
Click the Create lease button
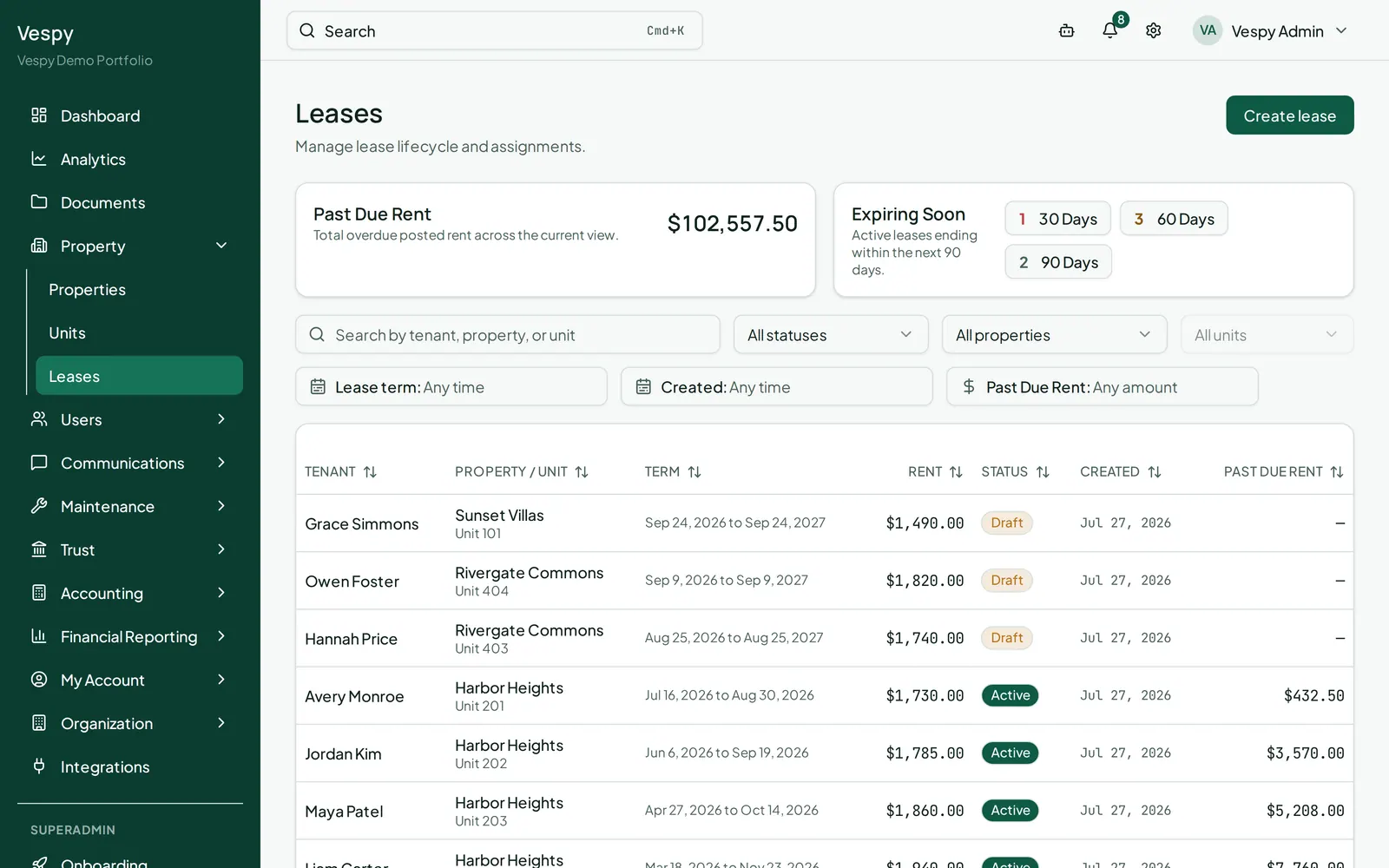[1290, 115]
